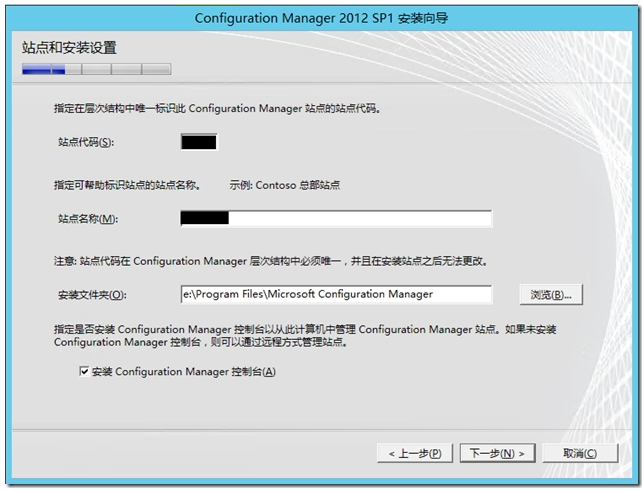
Task: Click the second half-filled progress segment
Action: [x=66, y=69]
